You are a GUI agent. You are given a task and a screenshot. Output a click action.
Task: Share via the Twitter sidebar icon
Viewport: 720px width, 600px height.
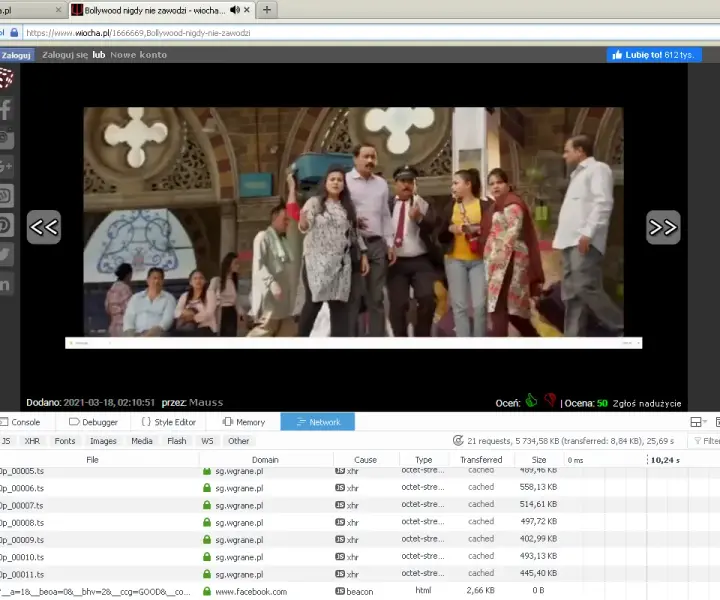pos(6,255)
